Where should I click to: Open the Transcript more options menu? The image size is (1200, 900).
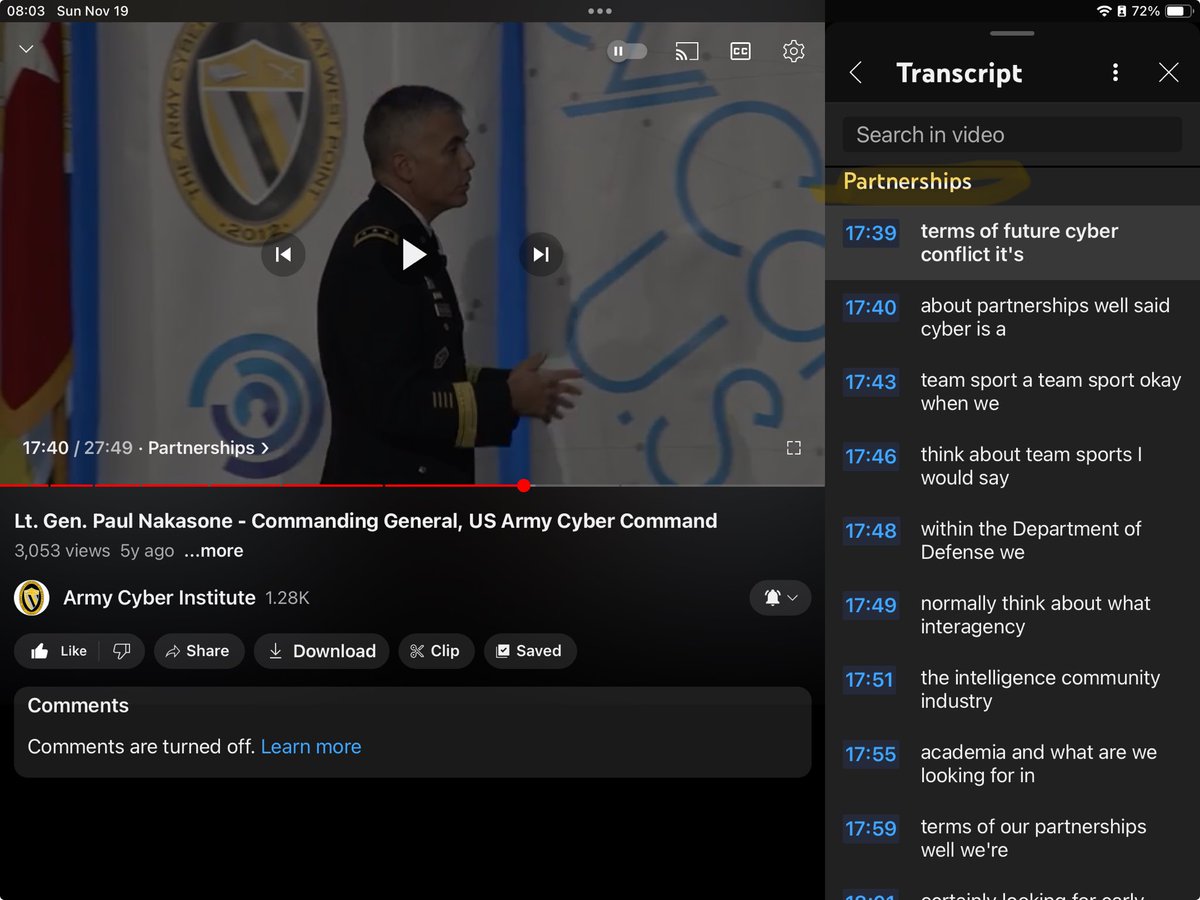tap(1115, 73)
